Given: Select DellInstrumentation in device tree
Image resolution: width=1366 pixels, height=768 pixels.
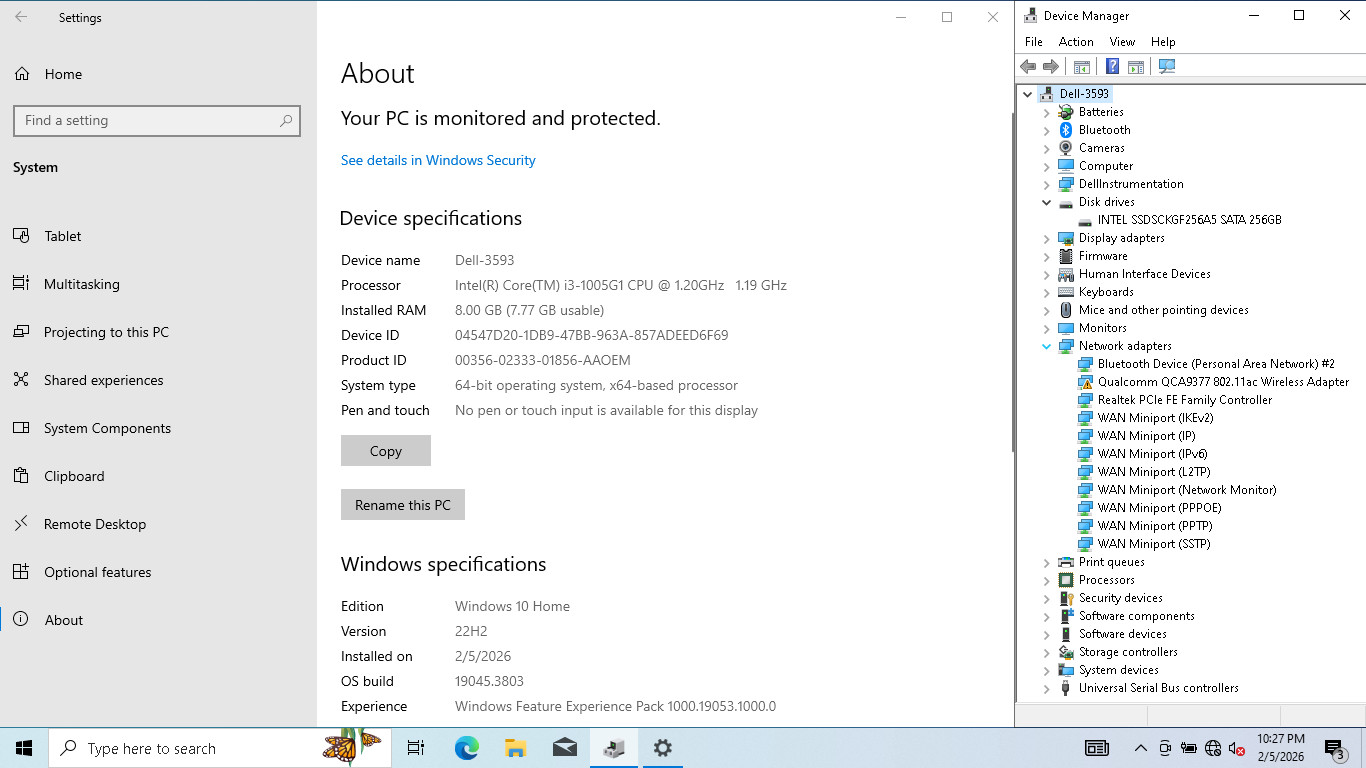Looking at the screenshot, I should [x=1131, y=184].
